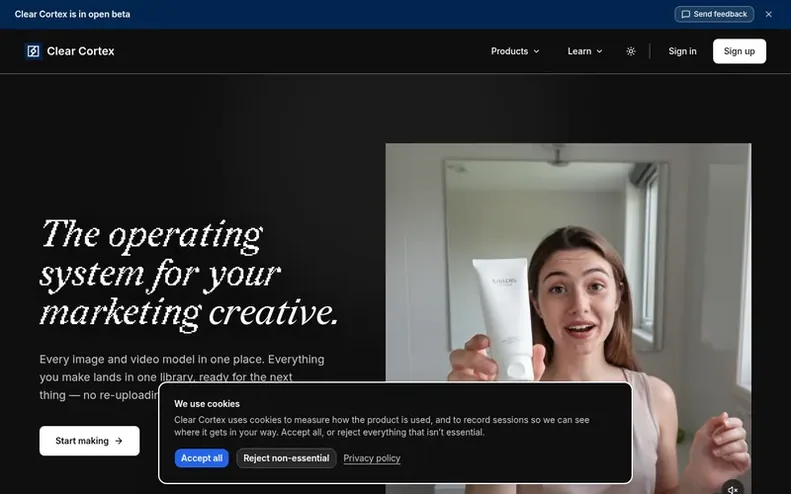
Task: Open the Products dropdown menu
Action: tap(515, 51)
